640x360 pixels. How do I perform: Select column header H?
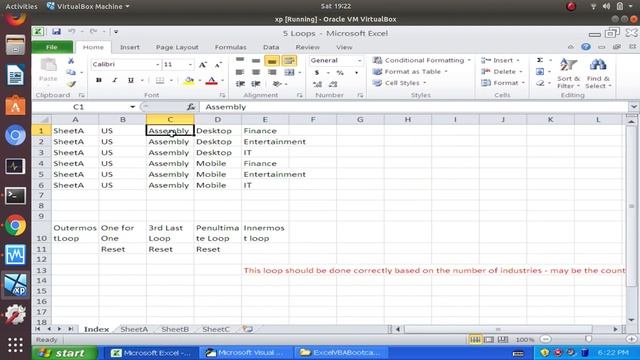coord(408,120)
